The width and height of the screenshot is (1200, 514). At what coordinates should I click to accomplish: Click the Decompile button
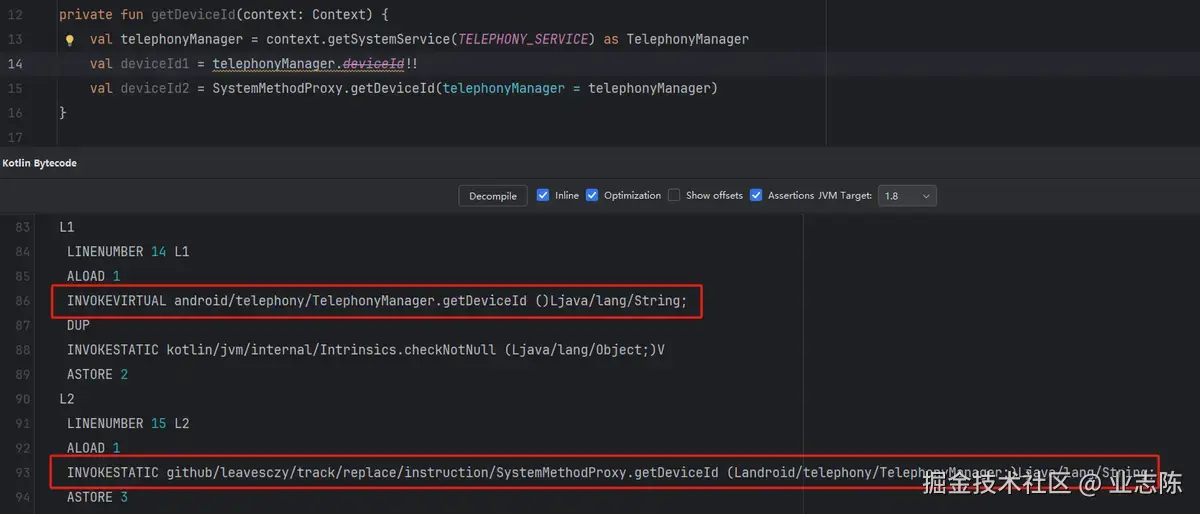(493, 196)
